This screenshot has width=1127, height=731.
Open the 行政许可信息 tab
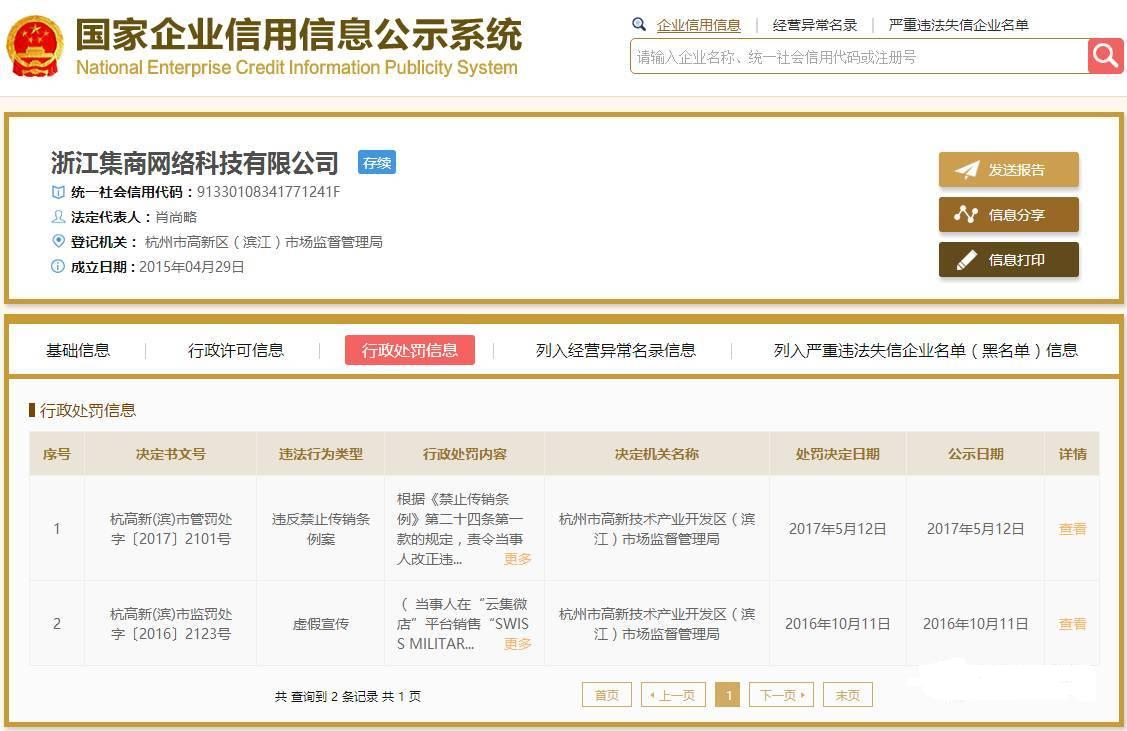[236, 350]
